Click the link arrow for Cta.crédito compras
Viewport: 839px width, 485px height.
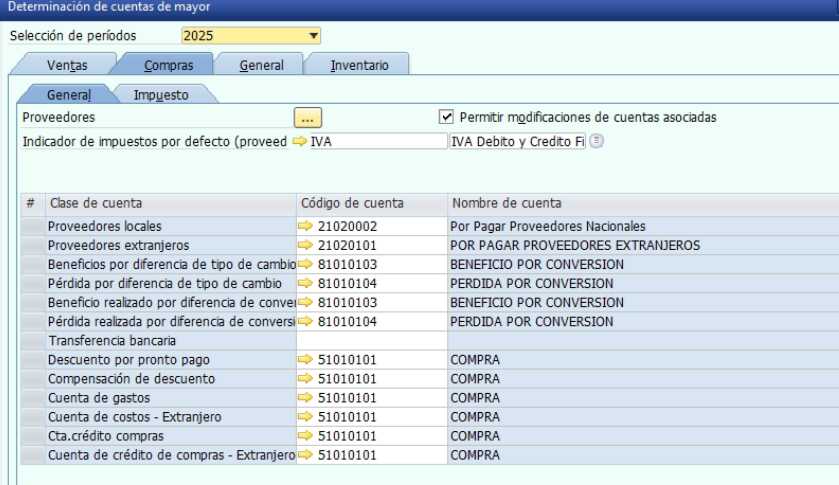(305, 436)
